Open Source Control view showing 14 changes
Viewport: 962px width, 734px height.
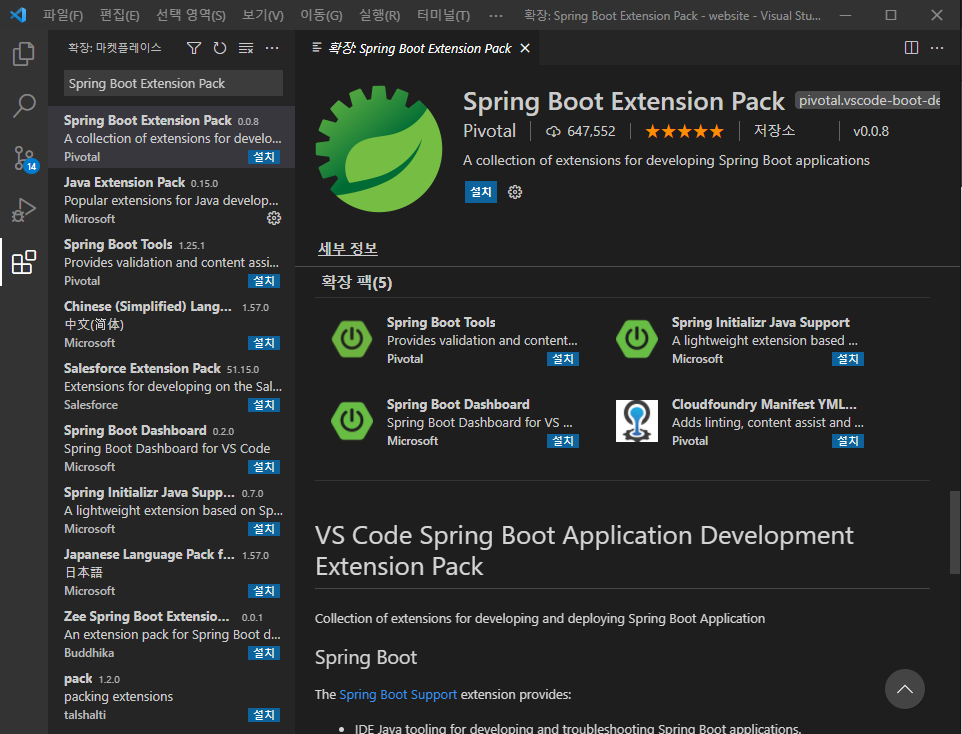[23, 156]
